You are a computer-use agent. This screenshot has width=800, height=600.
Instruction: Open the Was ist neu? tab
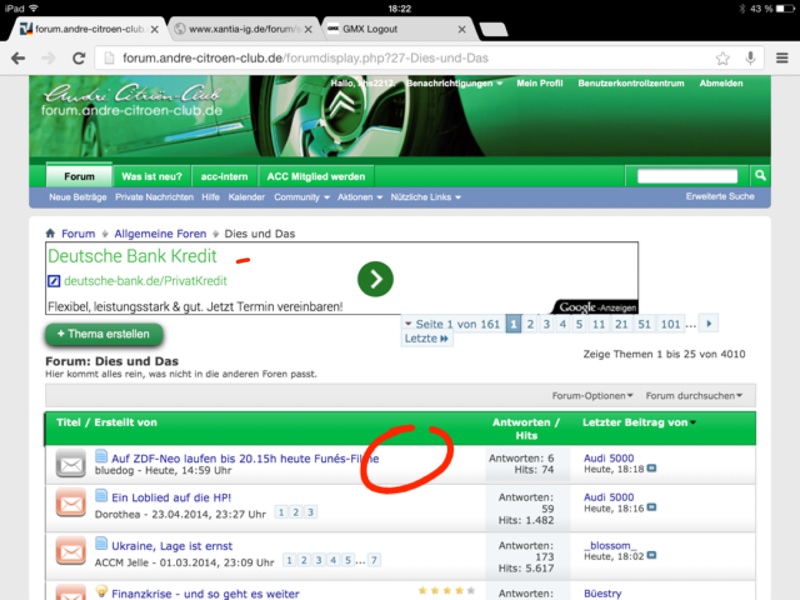[152, 177]
